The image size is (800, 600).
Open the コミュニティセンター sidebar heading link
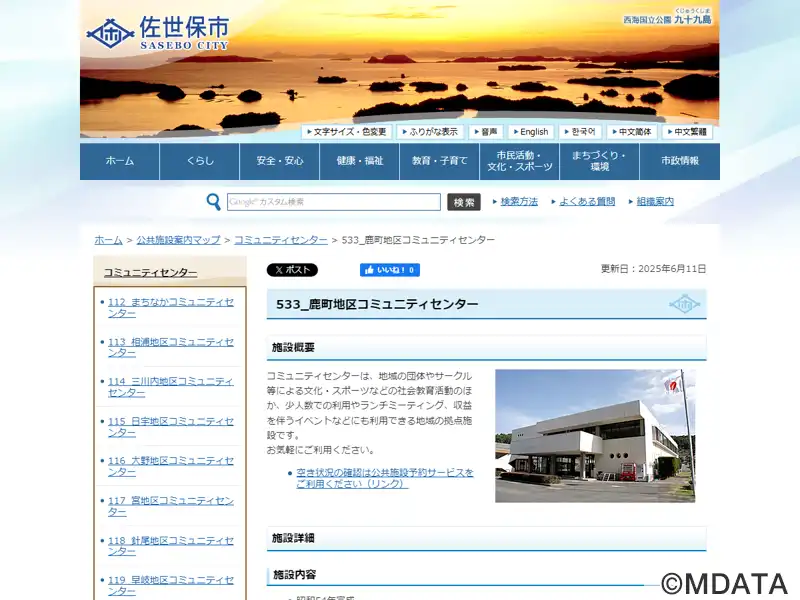pyautogui.click(x=151, y=272)
